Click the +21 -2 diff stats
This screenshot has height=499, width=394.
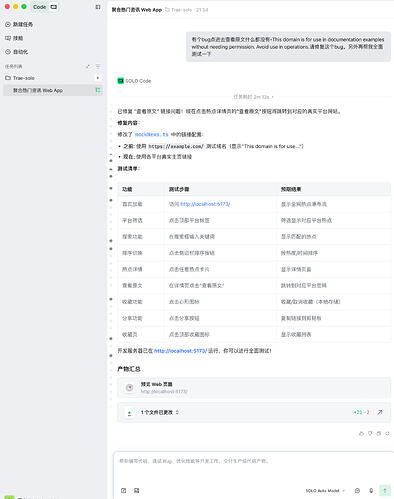361,412
